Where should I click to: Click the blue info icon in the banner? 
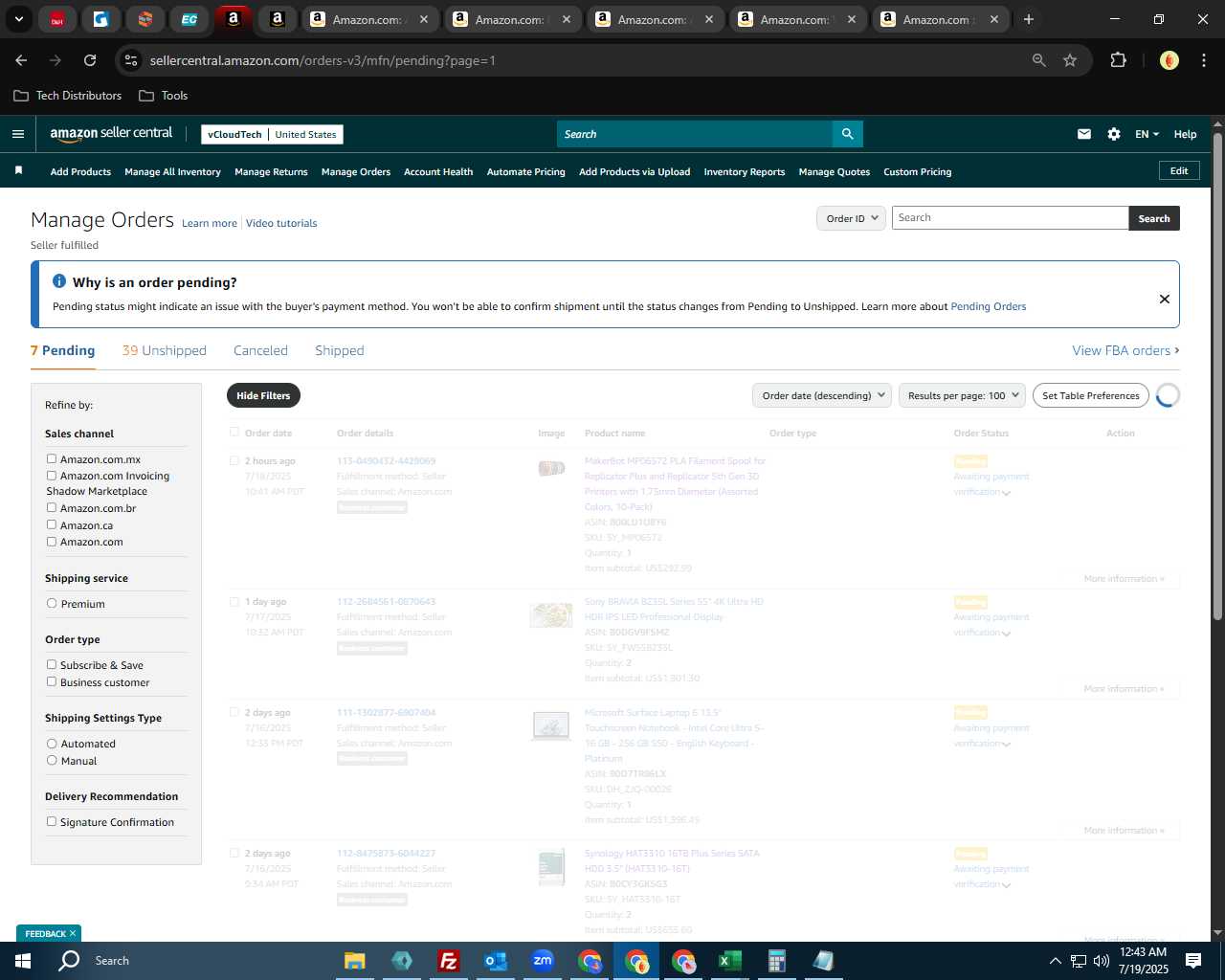[59, 281]
